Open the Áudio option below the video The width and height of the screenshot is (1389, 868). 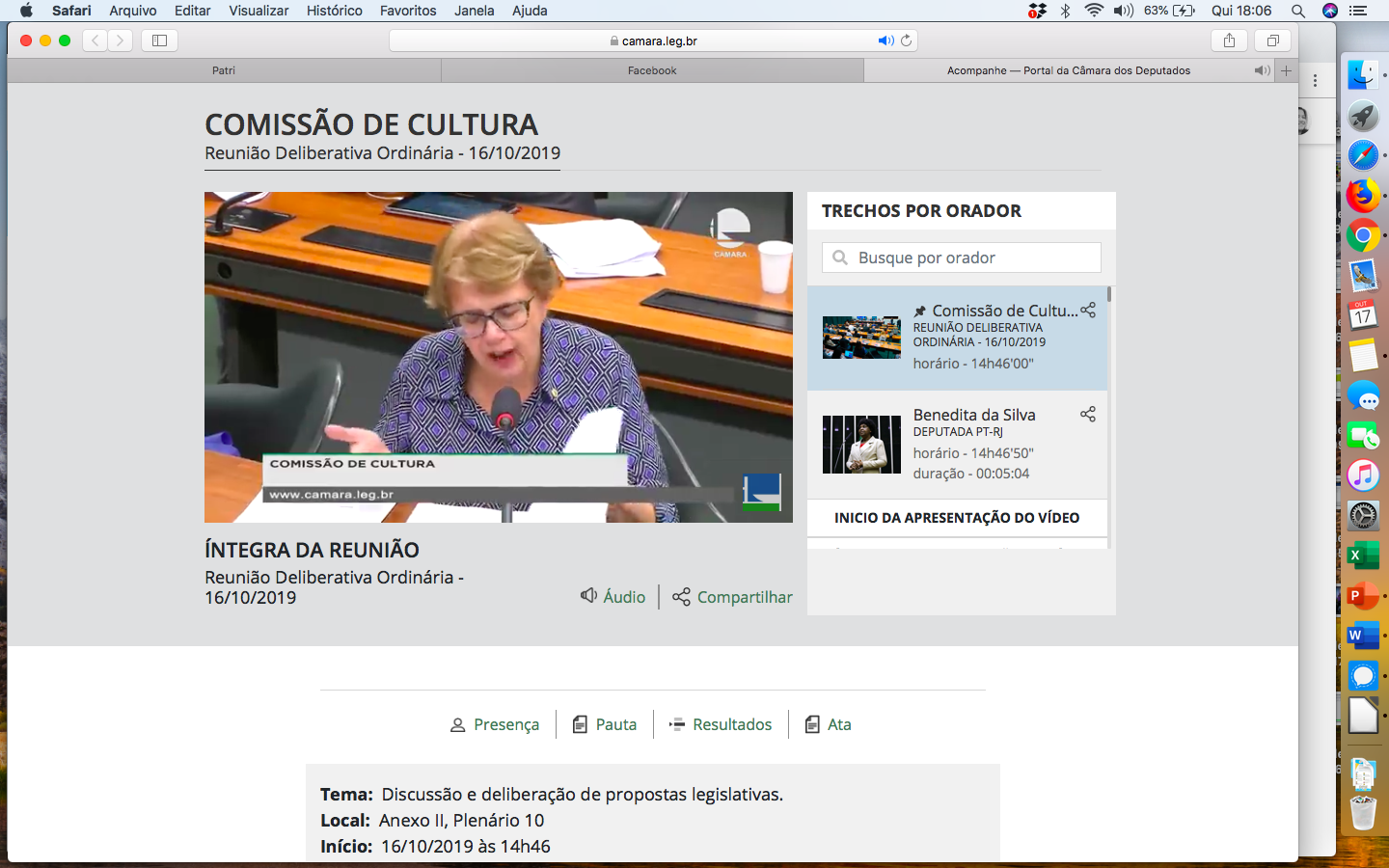(x=613, y=597)
